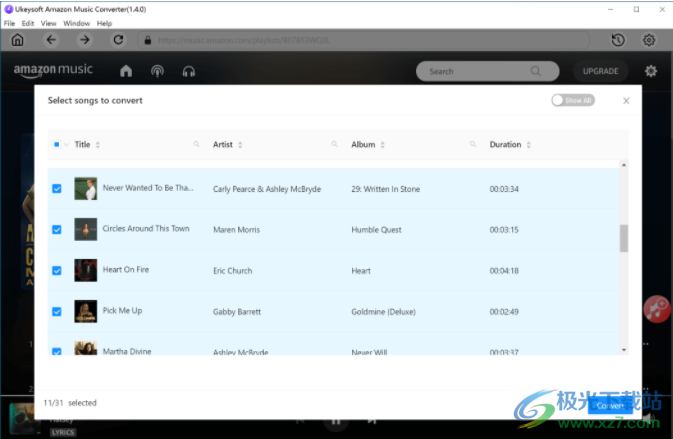Expand selection dropdown arrow beside header checkbox
The width and height of the screenshot is (673, 439).
click(x=66, y=145)
